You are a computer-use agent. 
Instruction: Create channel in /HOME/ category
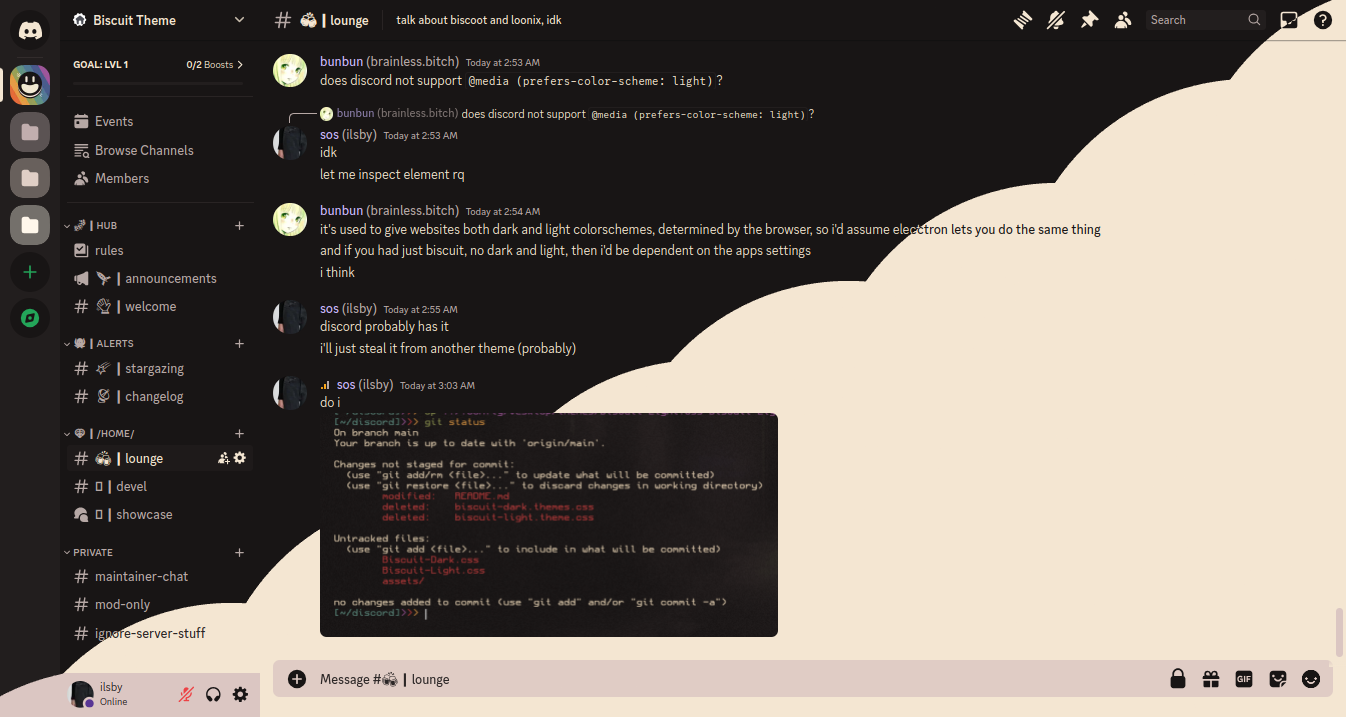239,434
